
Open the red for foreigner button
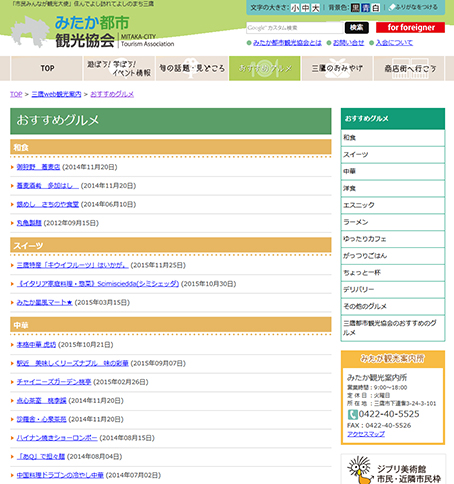pos(410,27)
